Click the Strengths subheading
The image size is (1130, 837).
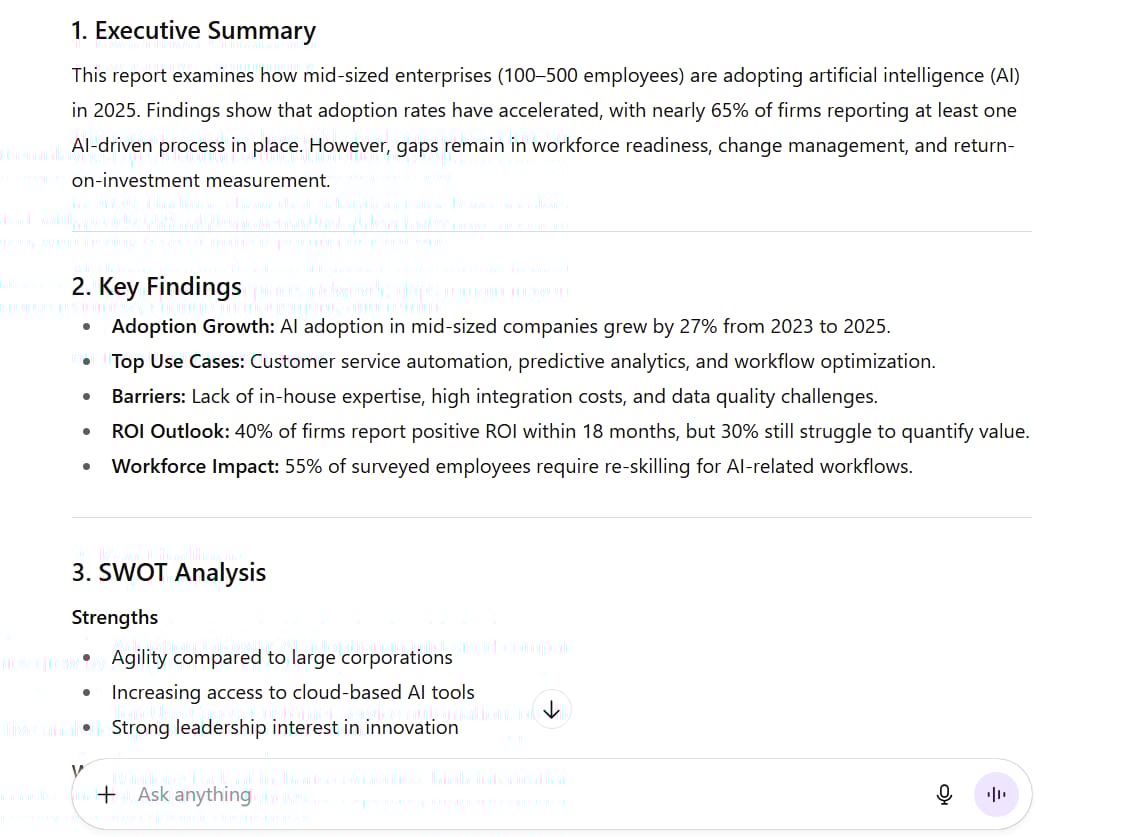point(115,617)
